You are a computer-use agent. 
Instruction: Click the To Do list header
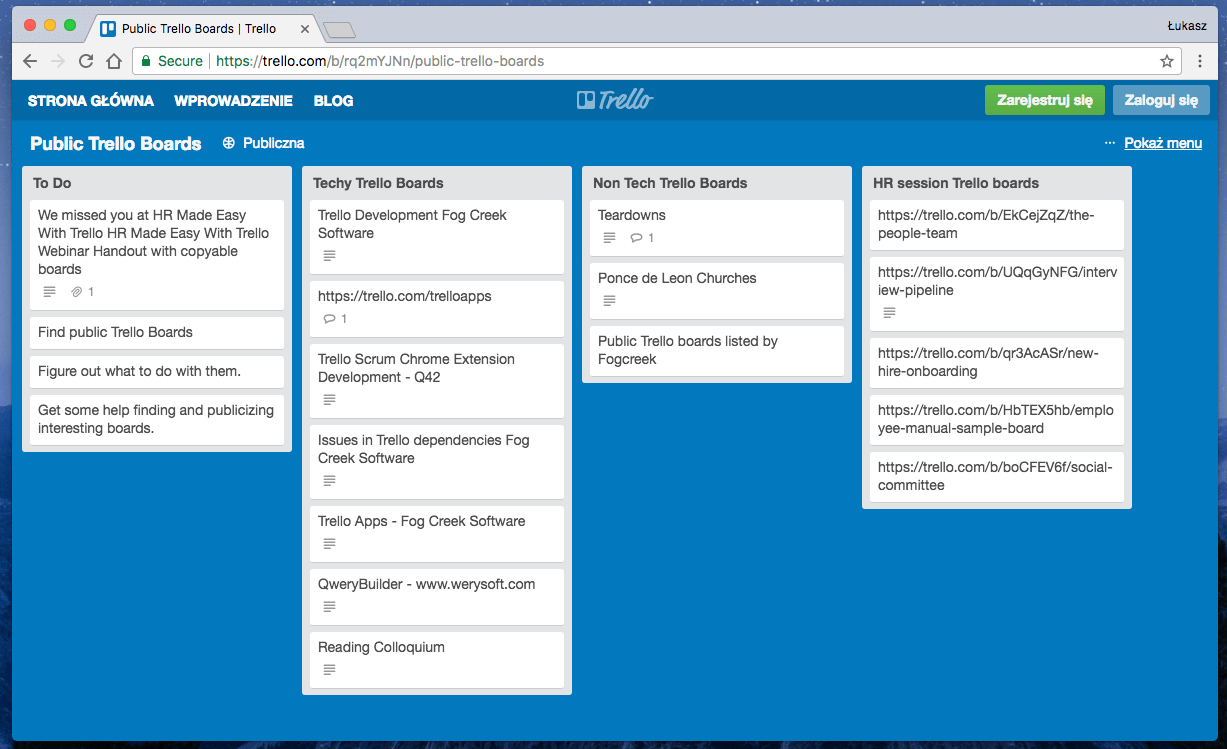(52, 183)
